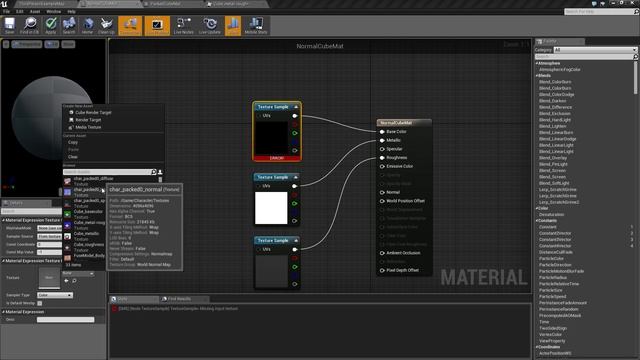The width and height of the screenshot is (640, 360).
Task: Click the Pixel Depth Offset input pin
Action: 382,270
